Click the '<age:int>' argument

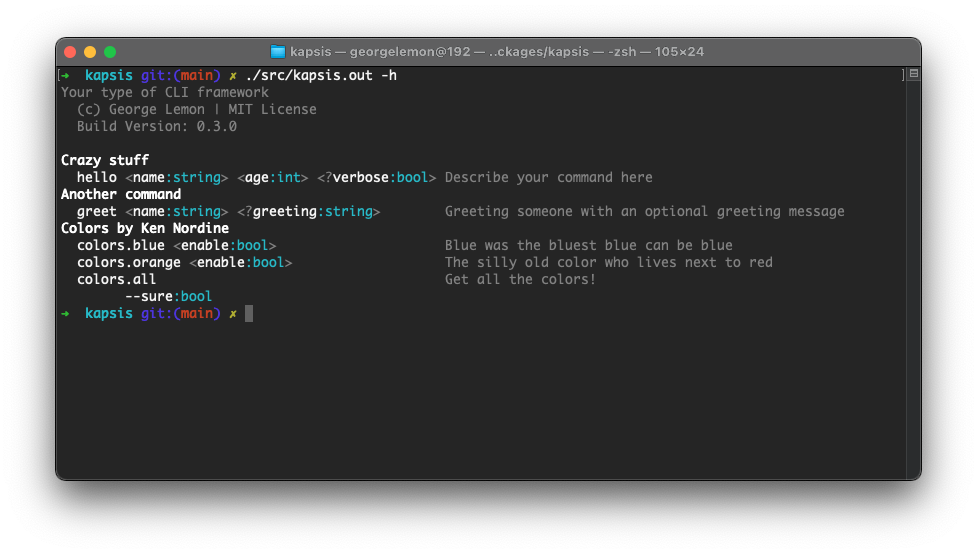tap(273, 178)
